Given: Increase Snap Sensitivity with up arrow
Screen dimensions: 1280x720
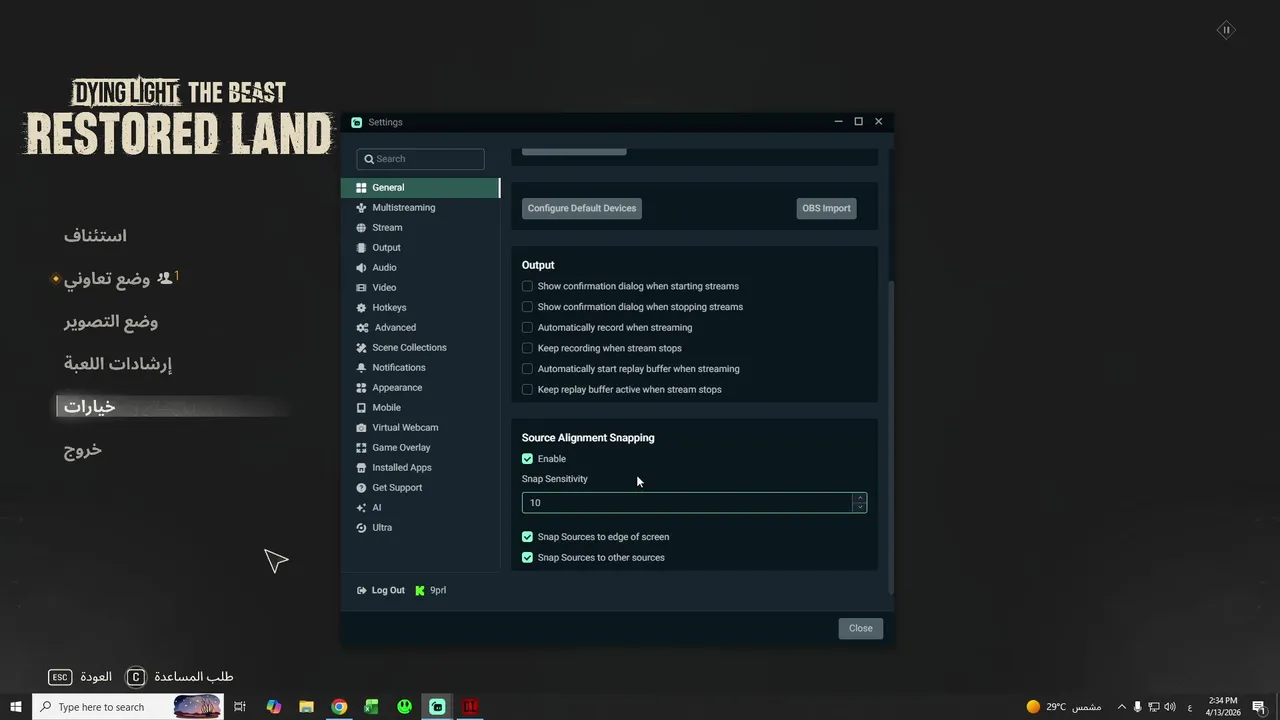Looking at the screenshot, I should [x=859, y=498].
